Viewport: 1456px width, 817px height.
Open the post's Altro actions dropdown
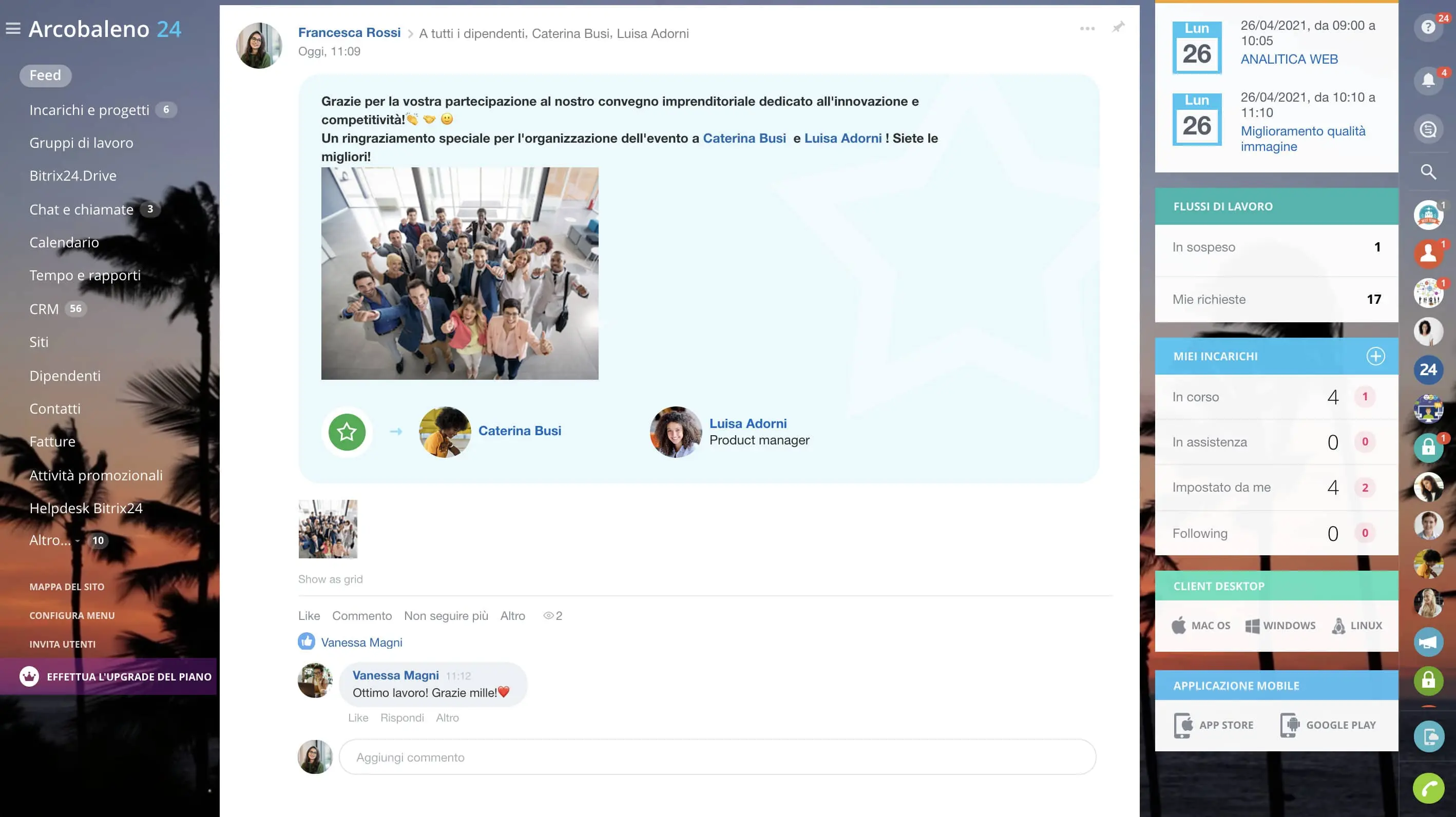point(512,616)
